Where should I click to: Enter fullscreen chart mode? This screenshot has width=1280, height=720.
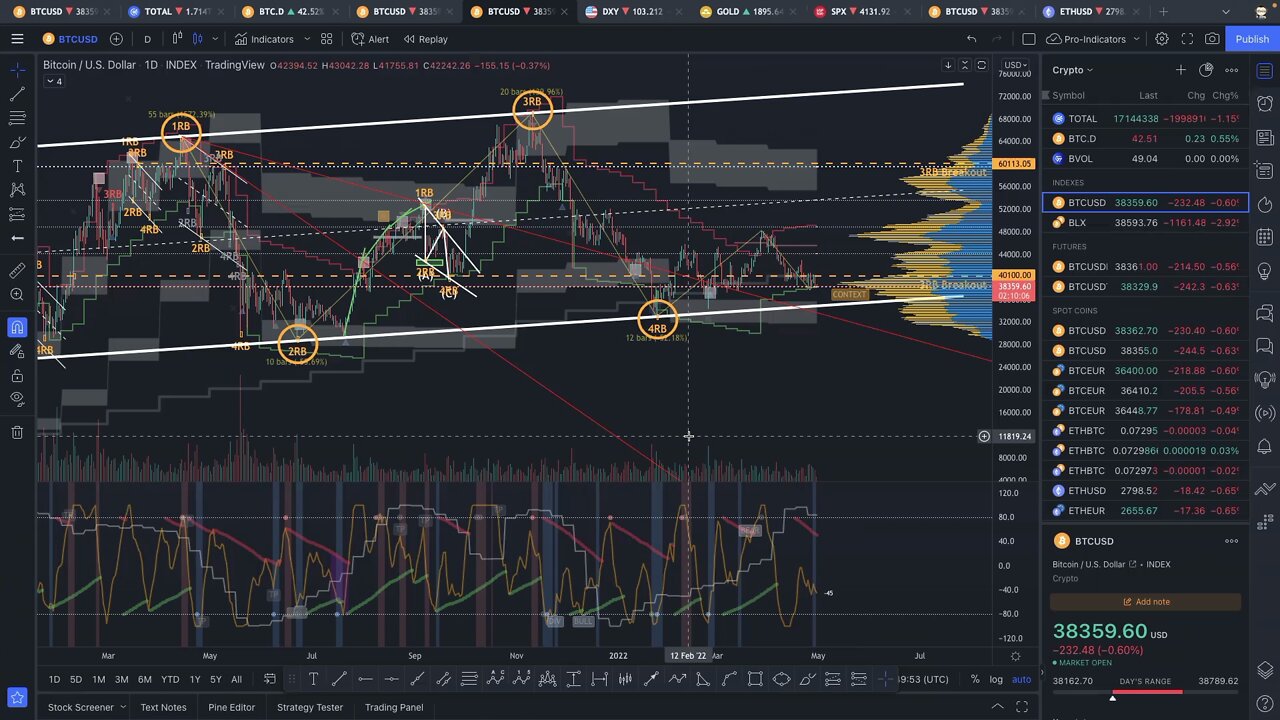1187,39
